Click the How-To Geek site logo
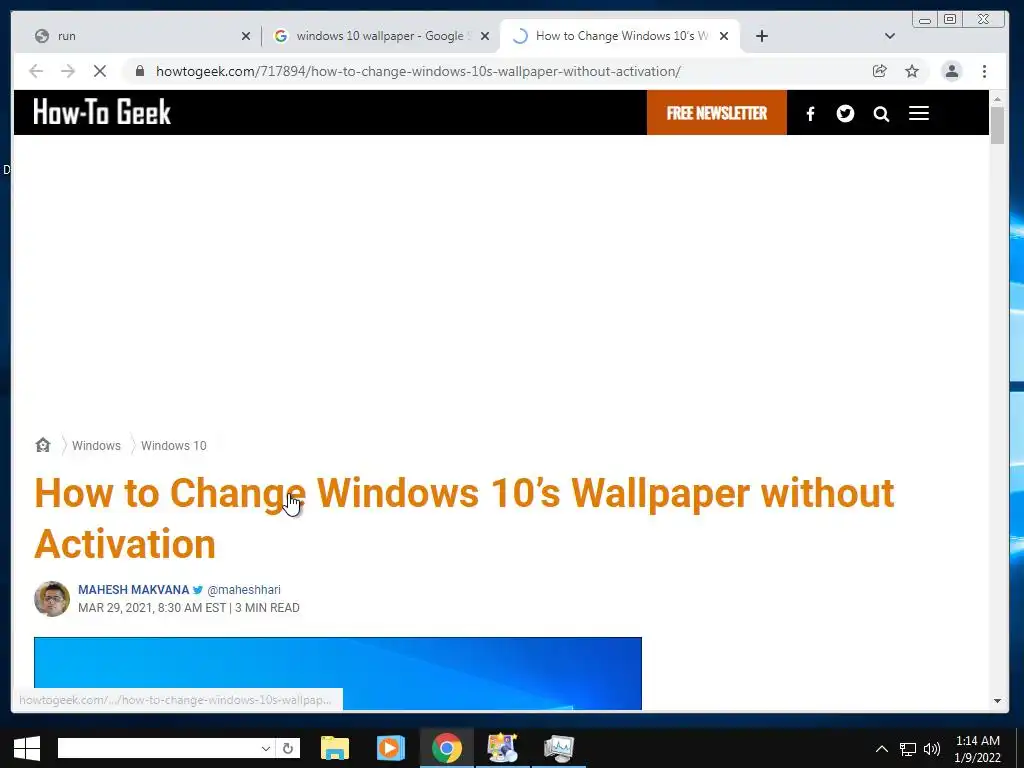1024x768 pixels. tap(102, 112)
